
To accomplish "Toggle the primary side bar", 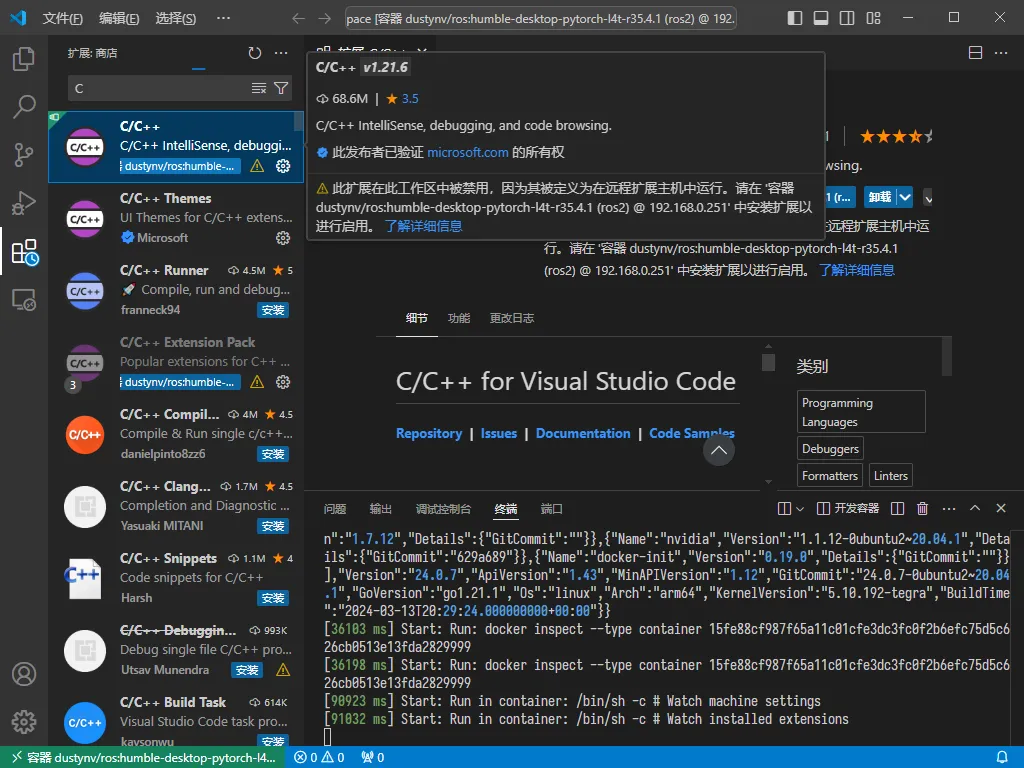I will click(x=795, y=18).
